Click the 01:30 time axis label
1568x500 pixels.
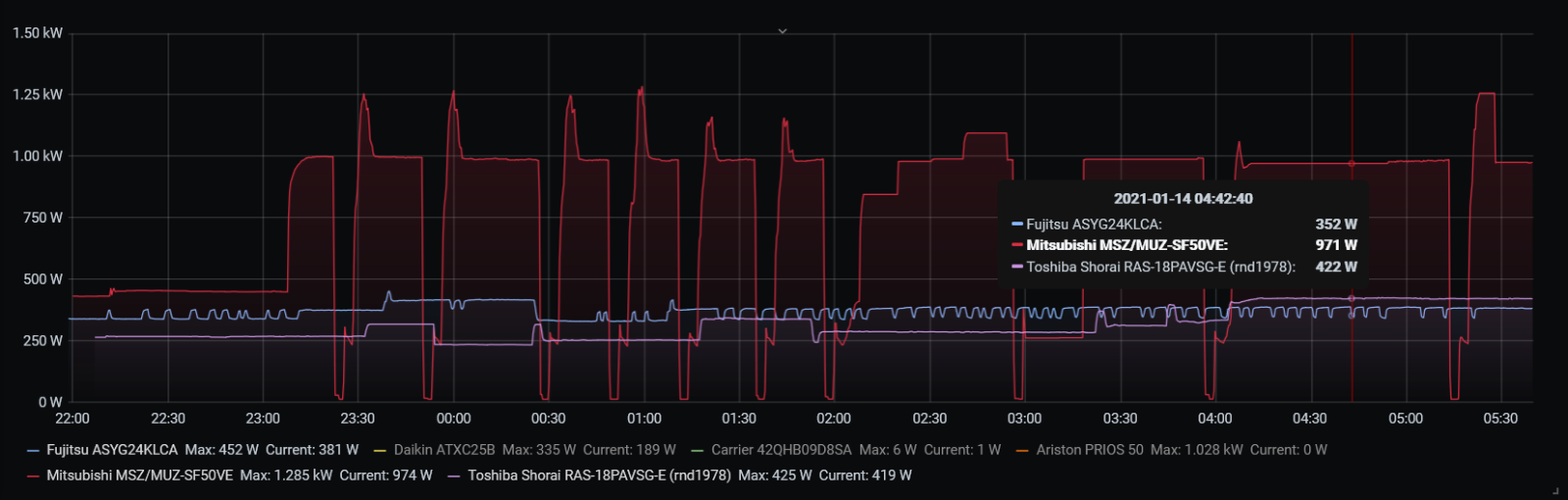(x=739, y=419)
